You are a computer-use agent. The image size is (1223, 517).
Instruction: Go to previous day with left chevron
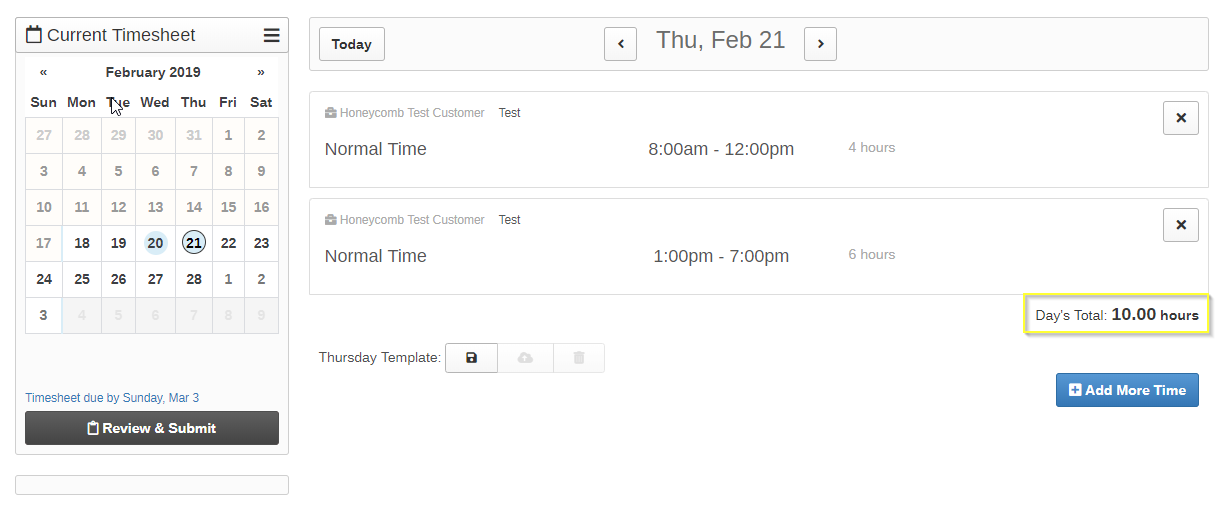pyautogui.click(x=620, y=44)
